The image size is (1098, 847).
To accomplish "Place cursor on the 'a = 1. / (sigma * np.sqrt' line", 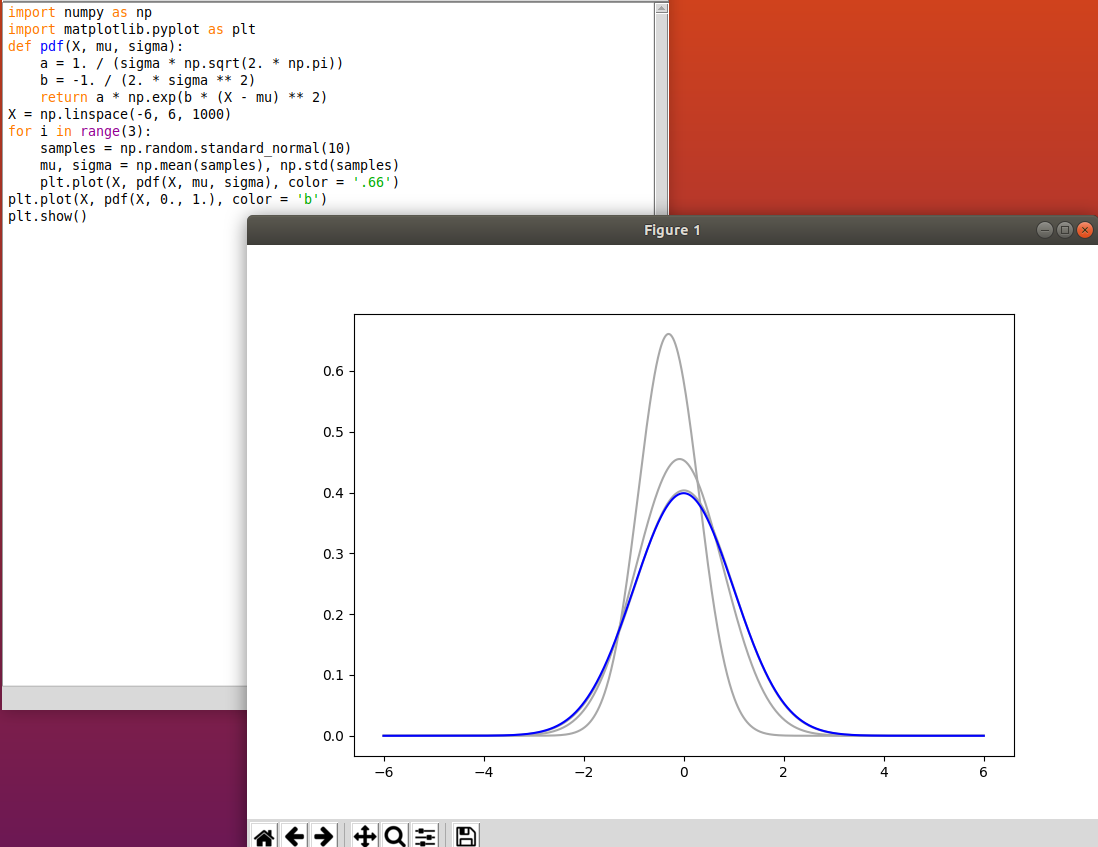I will point(191,63).
